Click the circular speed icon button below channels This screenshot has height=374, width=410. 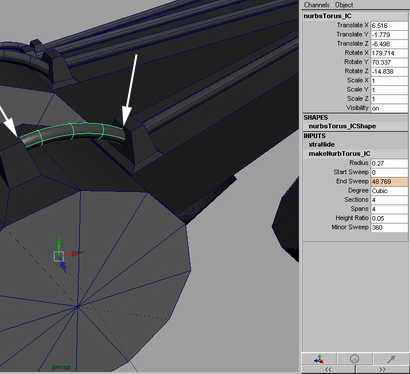355,359
